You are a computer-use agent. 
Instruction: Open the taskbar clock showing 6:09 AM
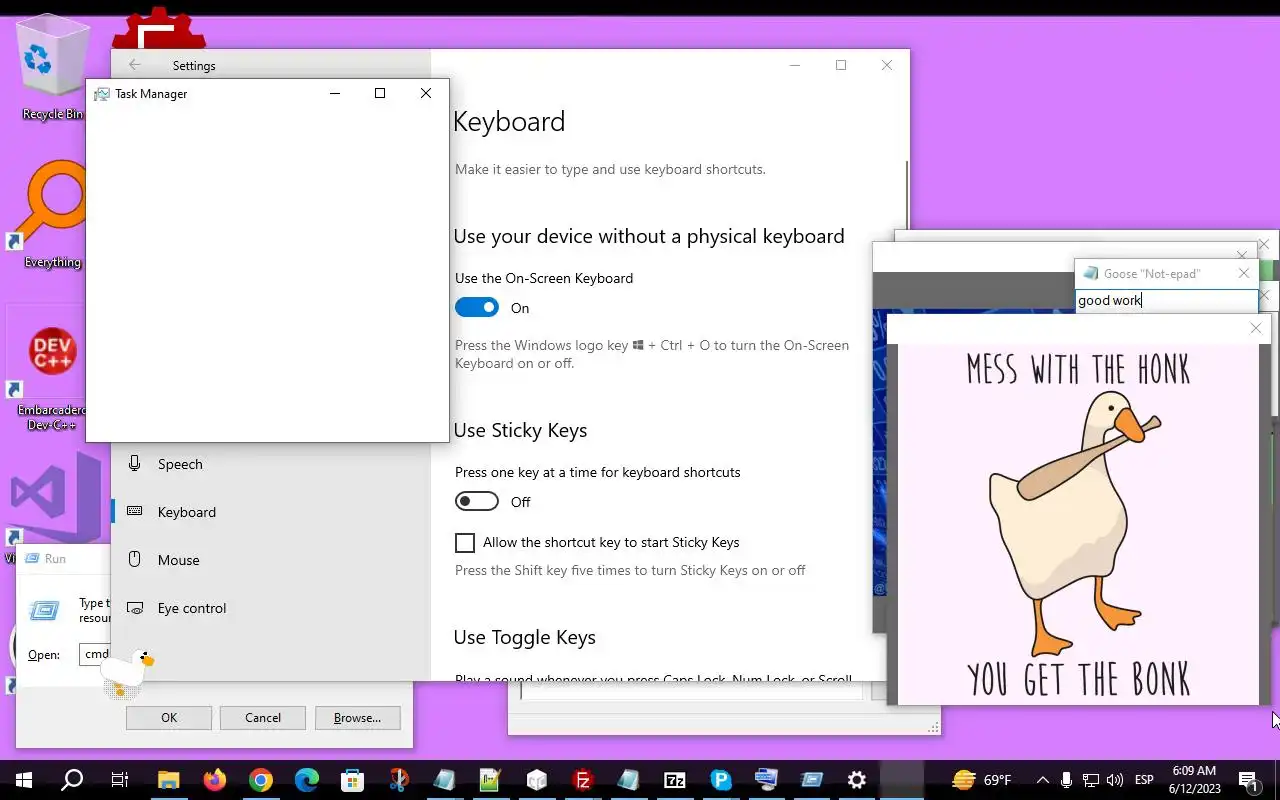[x=1193, y=780]
